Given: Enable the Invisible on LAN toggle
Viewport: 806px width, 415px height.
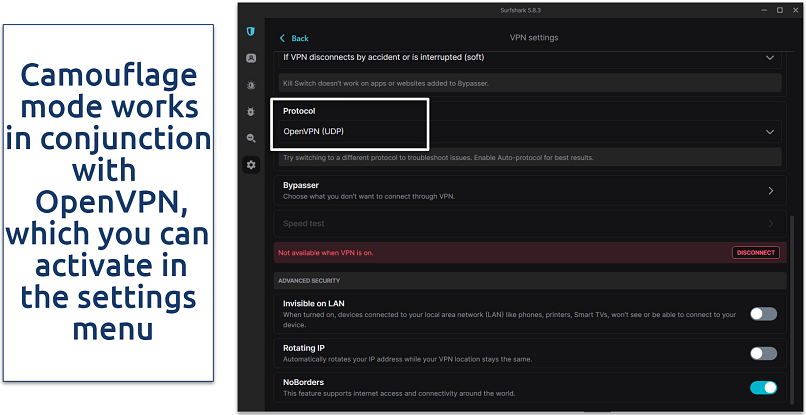Looking at the screenshot, I should pyautogui.click(x=763, y=314).
